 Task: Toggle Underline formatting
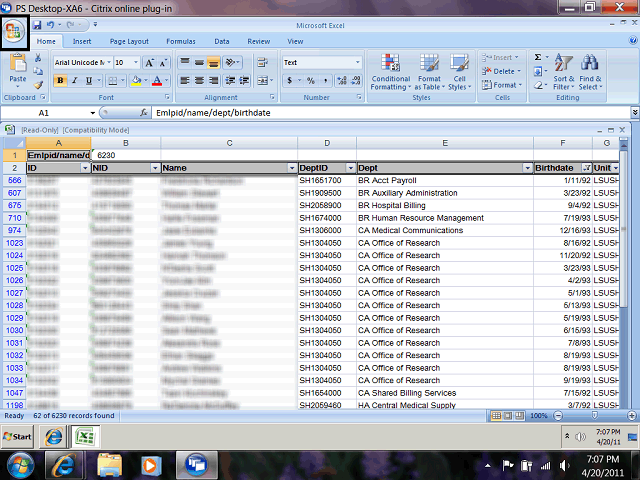(88, 81)
